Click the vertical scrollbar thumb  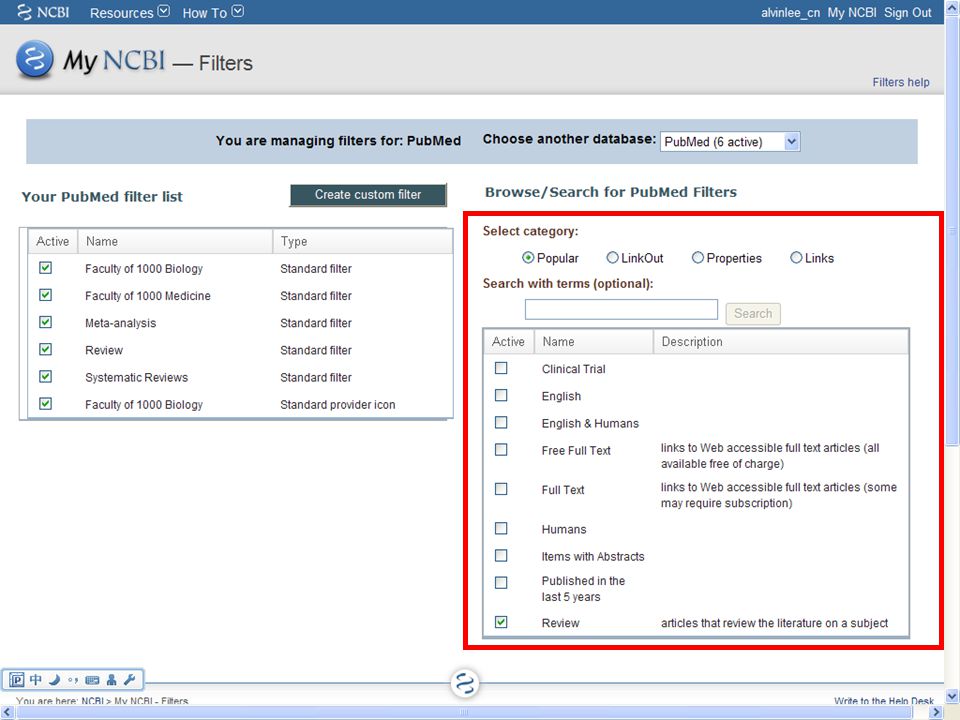pos(952,233)
